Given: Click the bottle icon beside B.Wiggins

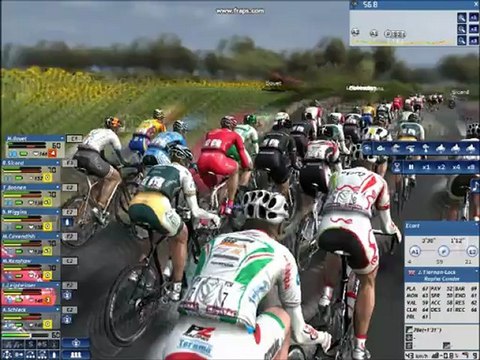Looking at the screenshot, I should point(68,222).
